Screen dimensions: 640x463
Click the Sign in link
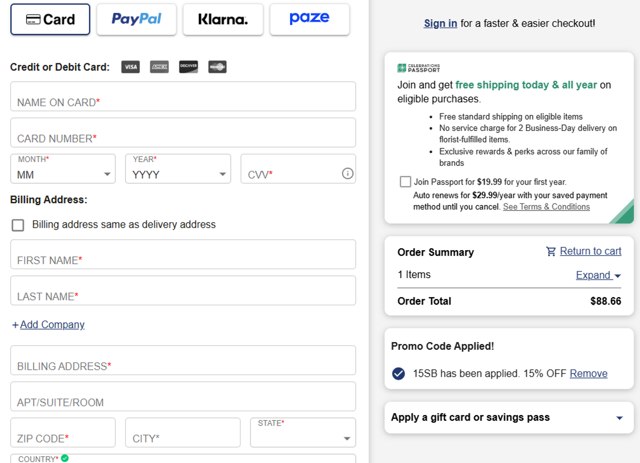pos(440,23)
